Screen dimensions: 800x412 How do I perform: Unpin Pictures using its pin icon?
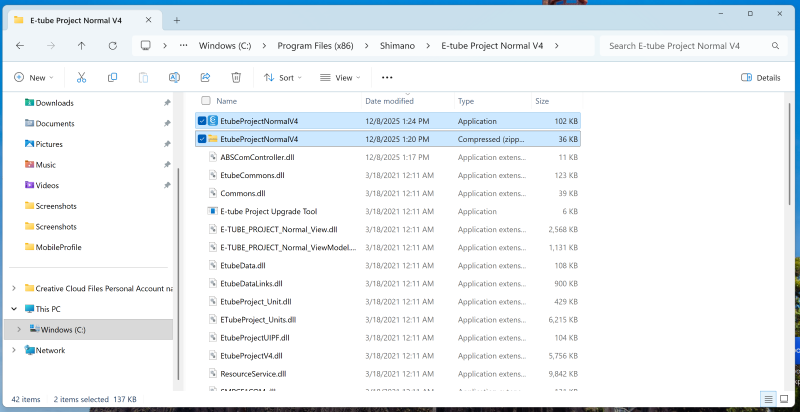coord(167,144)
